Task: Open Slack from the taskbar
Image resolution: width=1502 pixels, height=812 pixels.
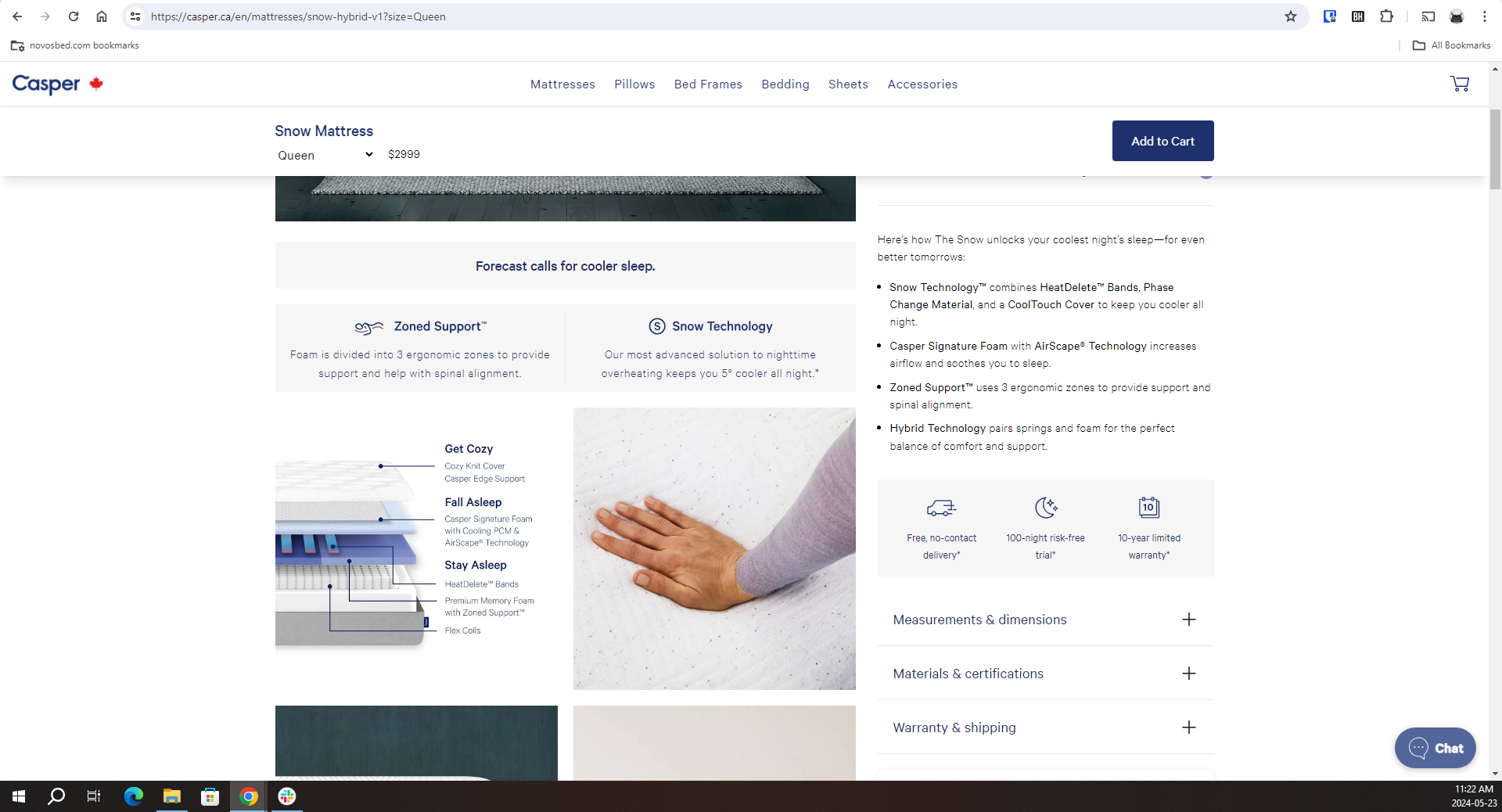Action: (287, 796)
